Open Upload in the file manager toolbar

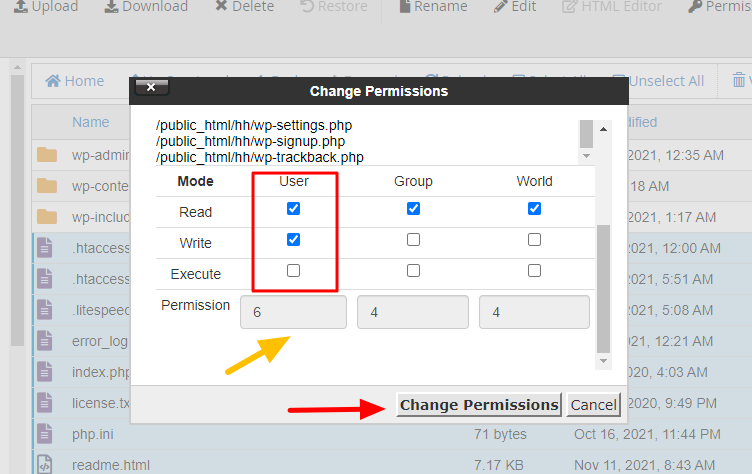point(46,6)
